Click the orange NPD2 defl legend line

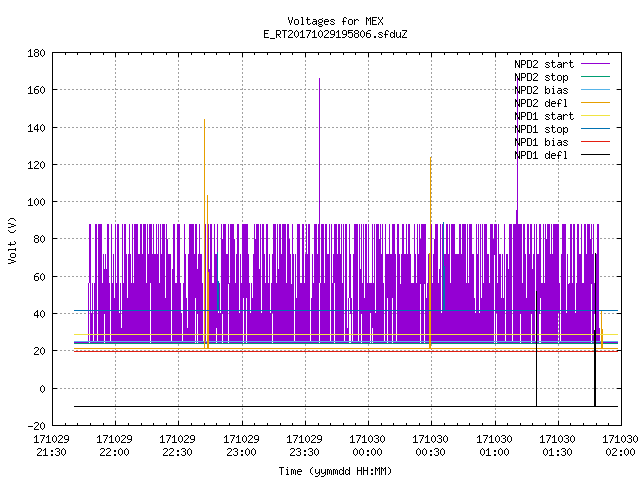[595, 102]
